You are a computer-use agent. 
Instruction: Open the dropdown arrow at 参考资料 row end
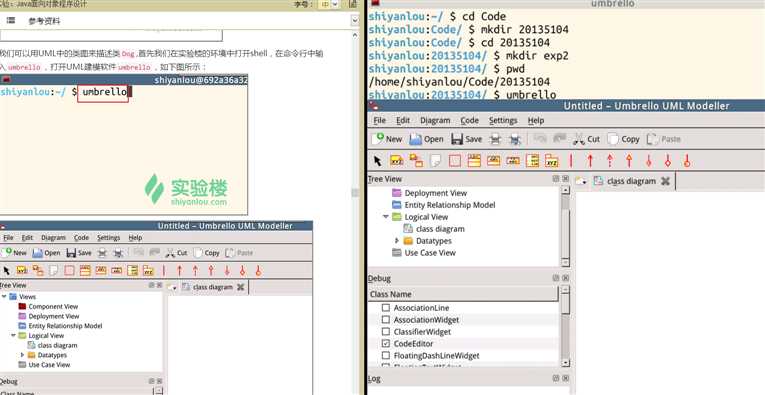pyautogui.click(x=355, y=20)
